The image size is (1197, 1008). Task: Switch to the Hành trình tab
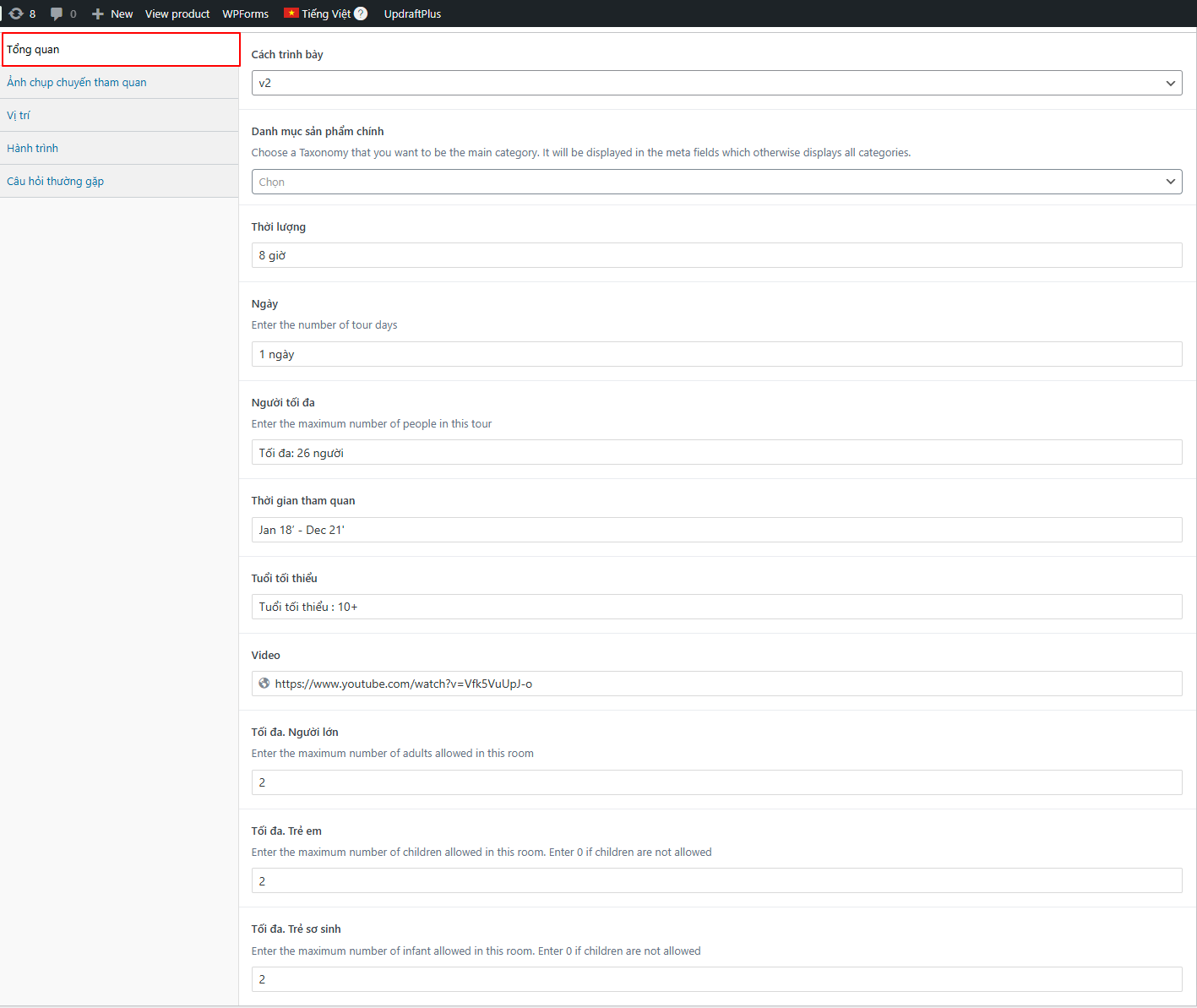coord(119,148)
